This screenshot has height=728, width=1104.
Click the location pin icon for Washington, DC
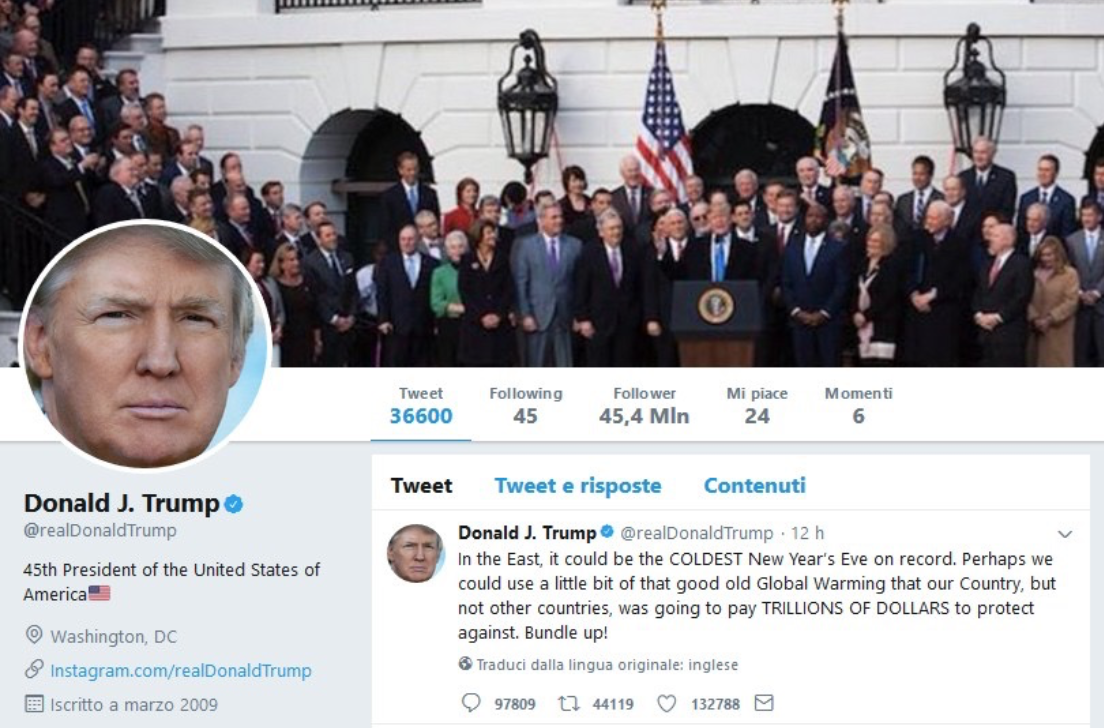point(34,635)
